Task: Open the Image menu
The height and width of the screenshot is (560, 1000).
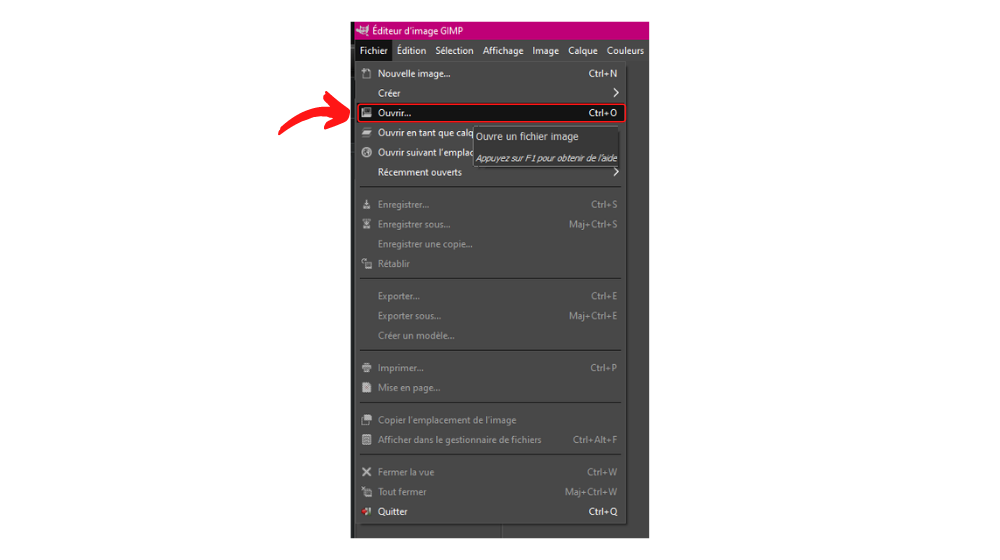Action: point(545,50)
